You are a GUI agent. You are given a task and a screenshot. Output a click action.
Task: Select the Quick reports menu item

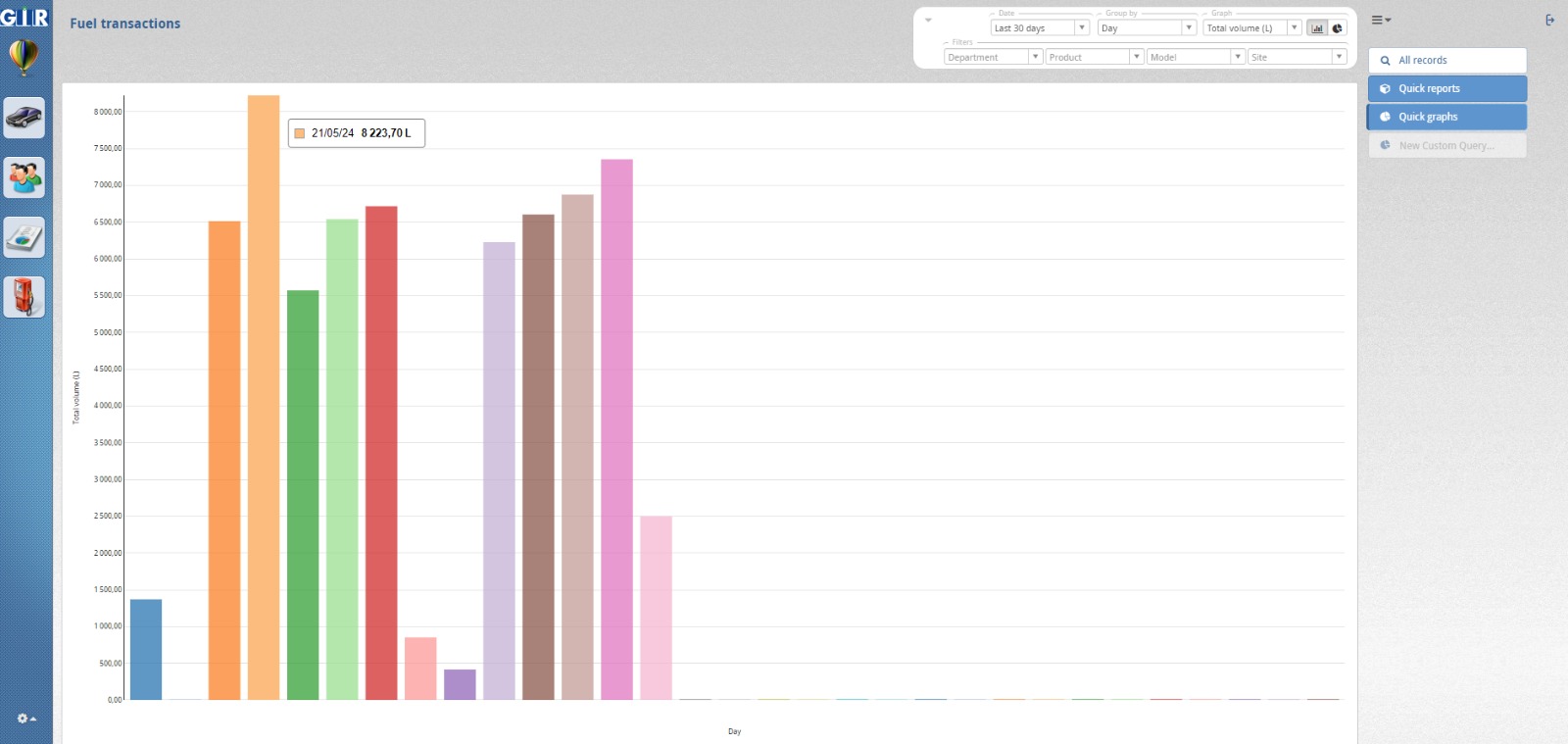[x=1446, y=88]
